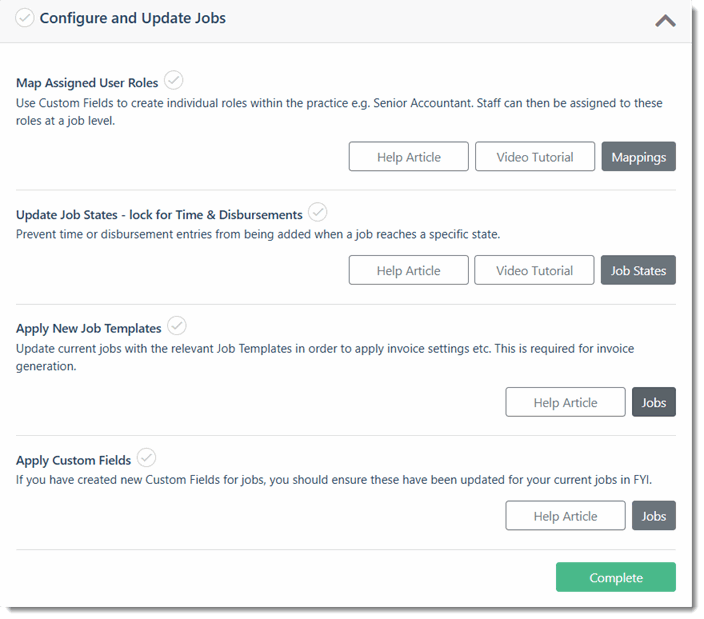Open Jobs for Apply New Job Templates
The image size is (704, 619).
click(654, 402)
